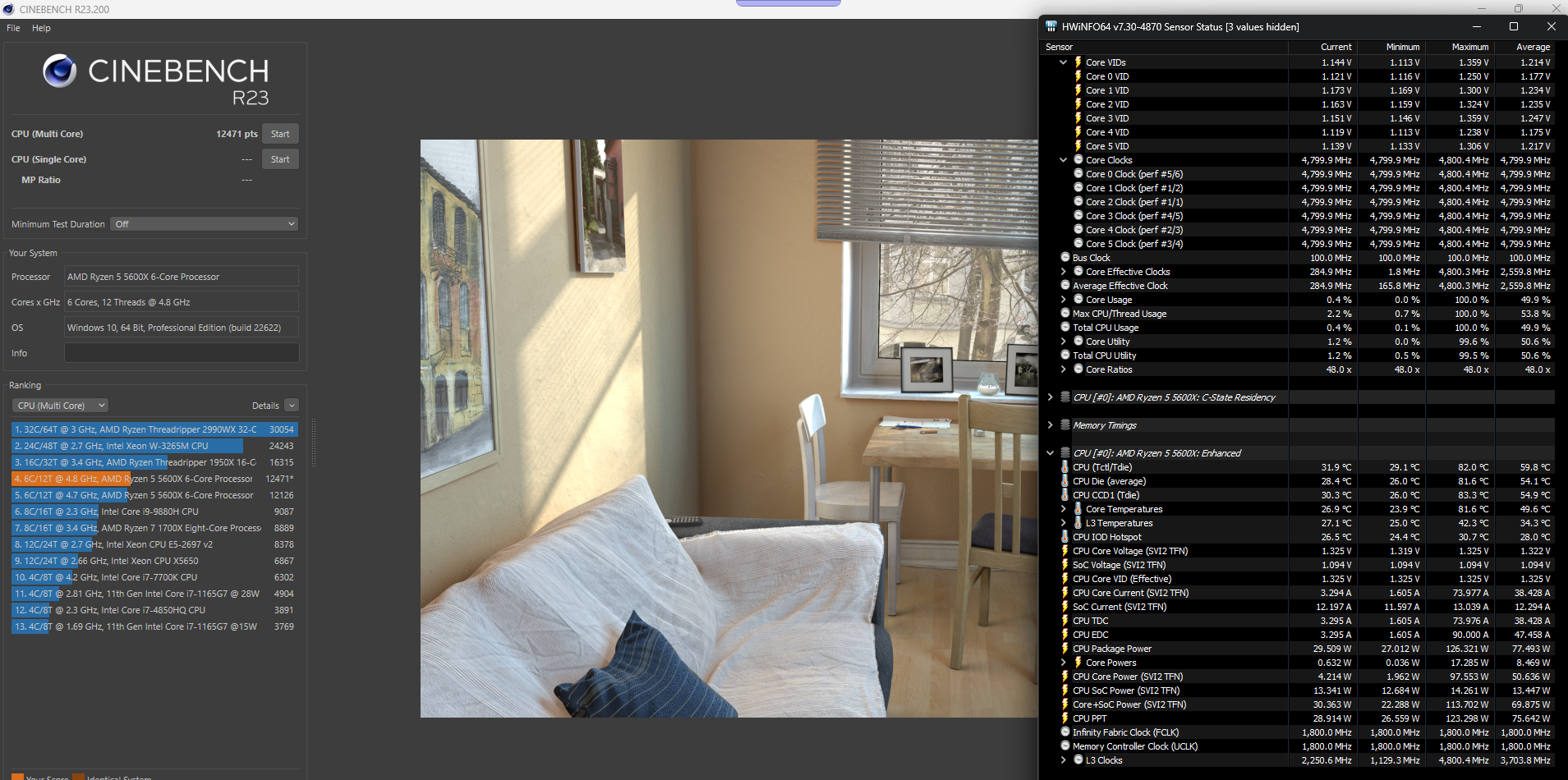
Task: Select the Intel Core i7-7700K ranking entry
Action: click(x=154, y=577)
